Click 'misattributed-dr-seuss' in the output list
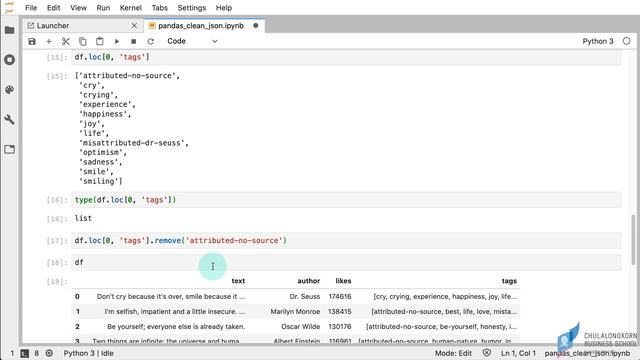Viewport: 640px width, 360px height. point(133,143)
